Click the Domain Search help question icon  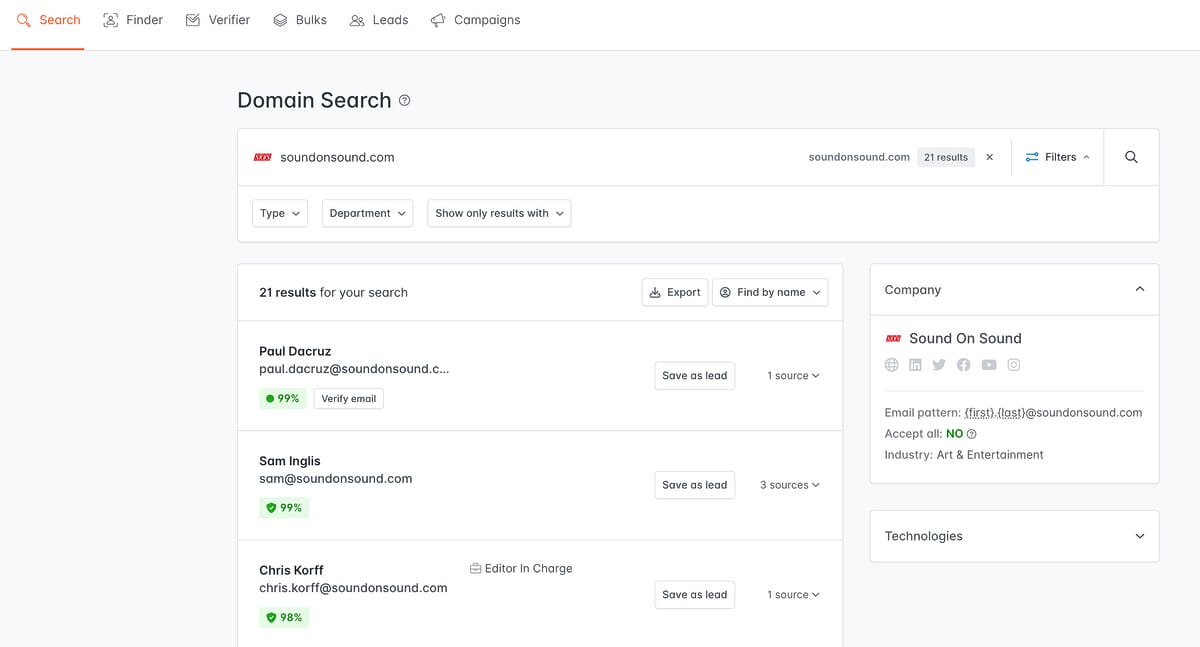(x=404, y=100)
